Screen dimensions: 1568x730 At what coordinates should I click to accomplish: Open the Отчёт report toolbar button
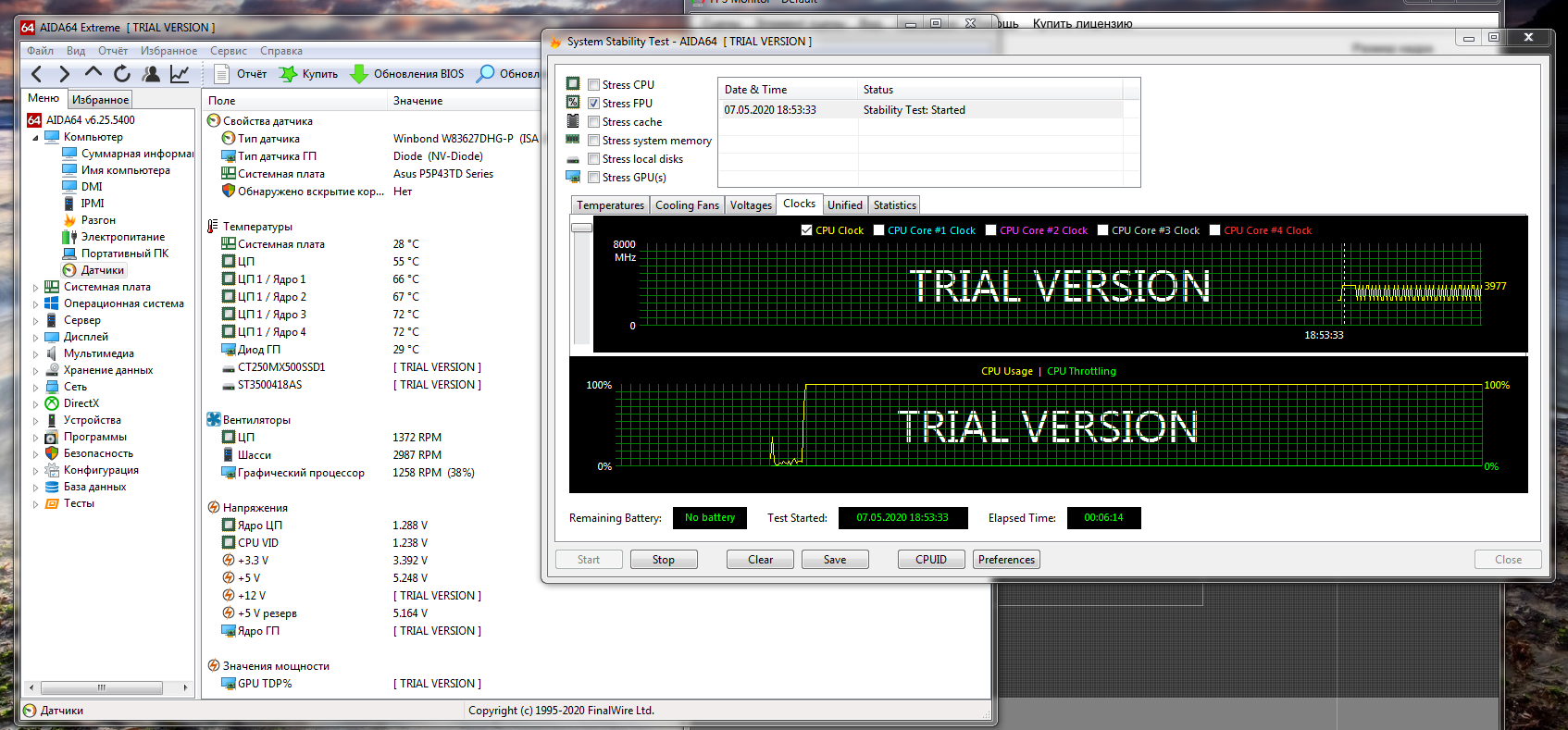point(240,74)
